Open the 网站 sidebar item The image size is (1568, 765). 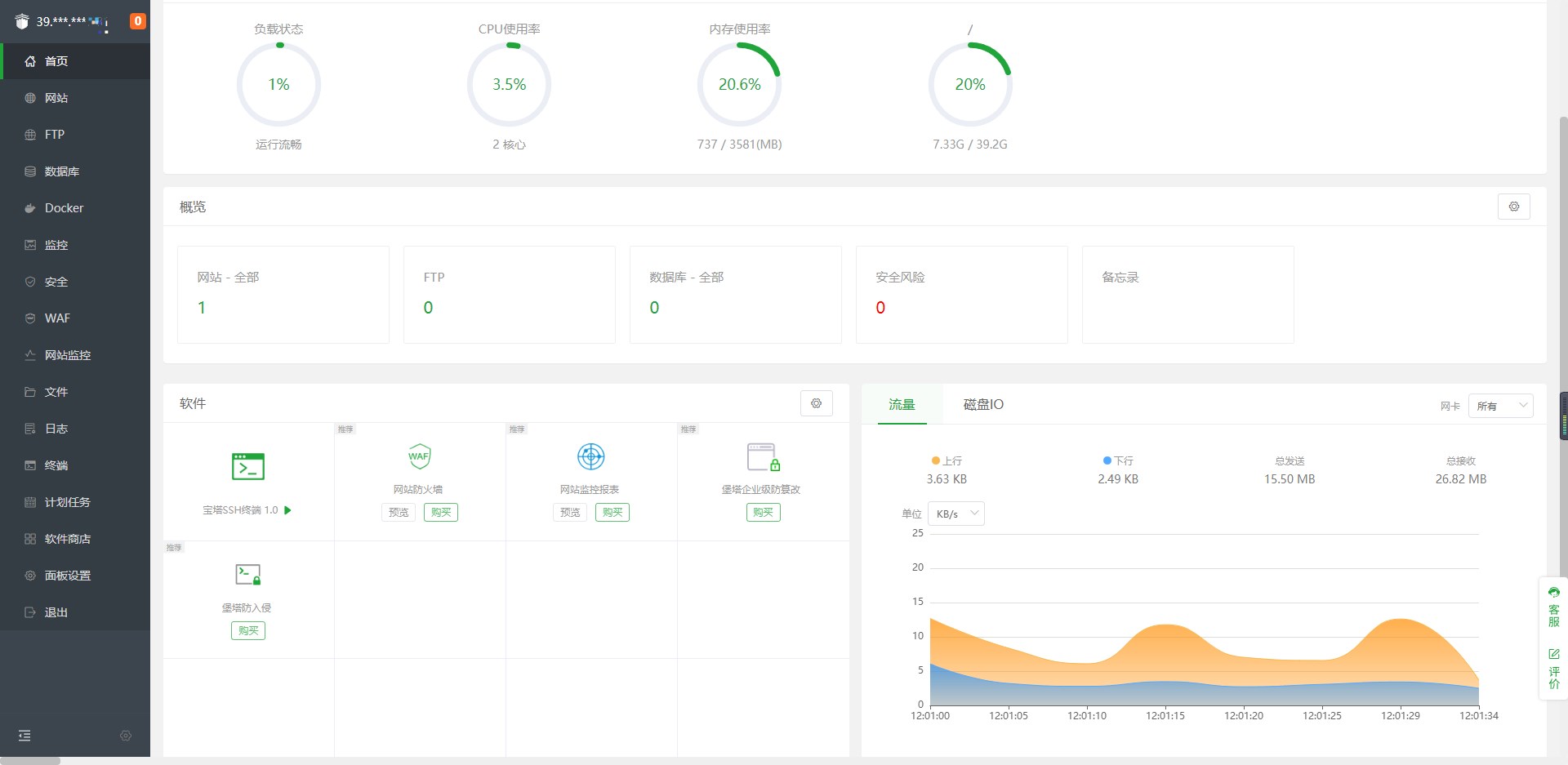pyautogui.click(x=75, y=98)
